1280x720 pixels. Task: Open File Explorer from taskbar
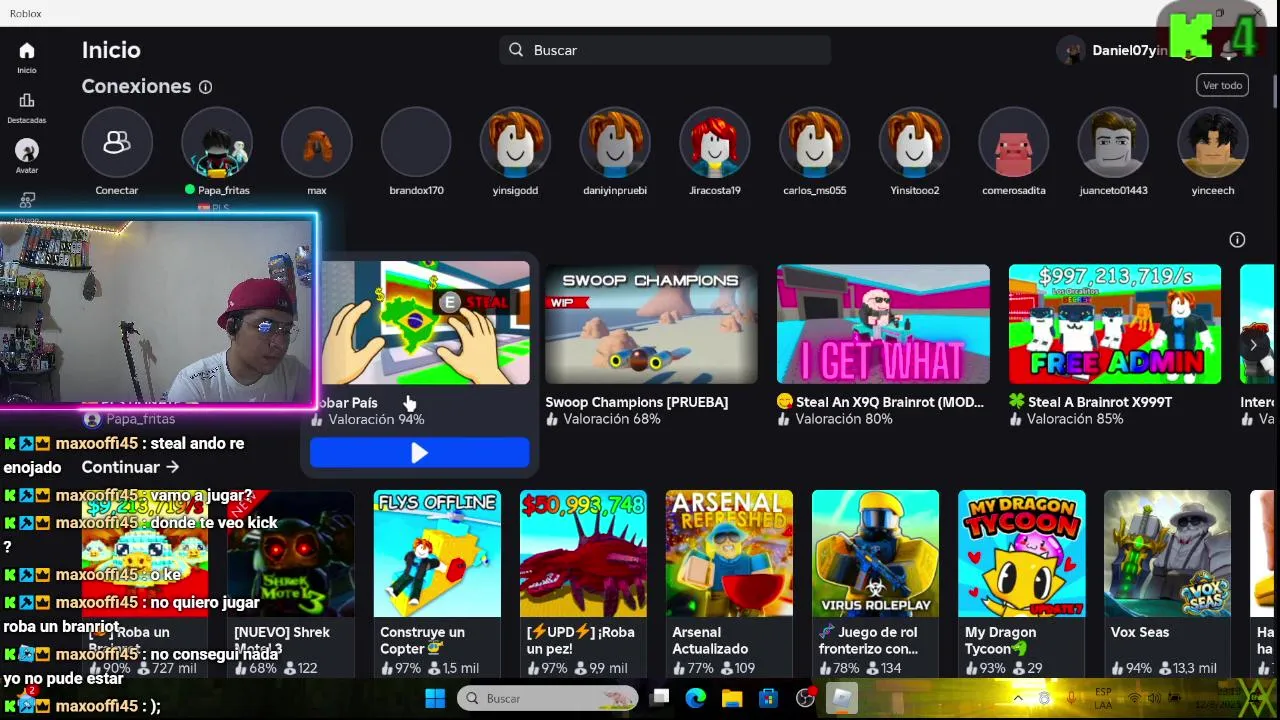point(732,698)
